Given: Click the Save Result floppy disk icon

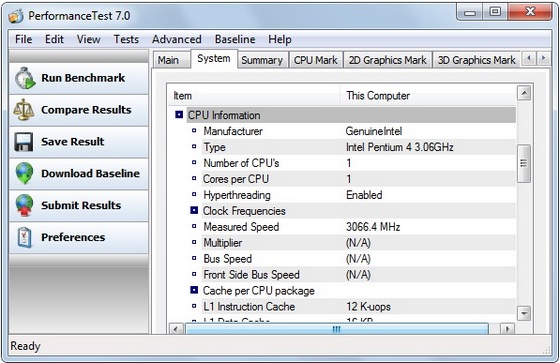Looking at the screenshot, I should coord(24,141).
